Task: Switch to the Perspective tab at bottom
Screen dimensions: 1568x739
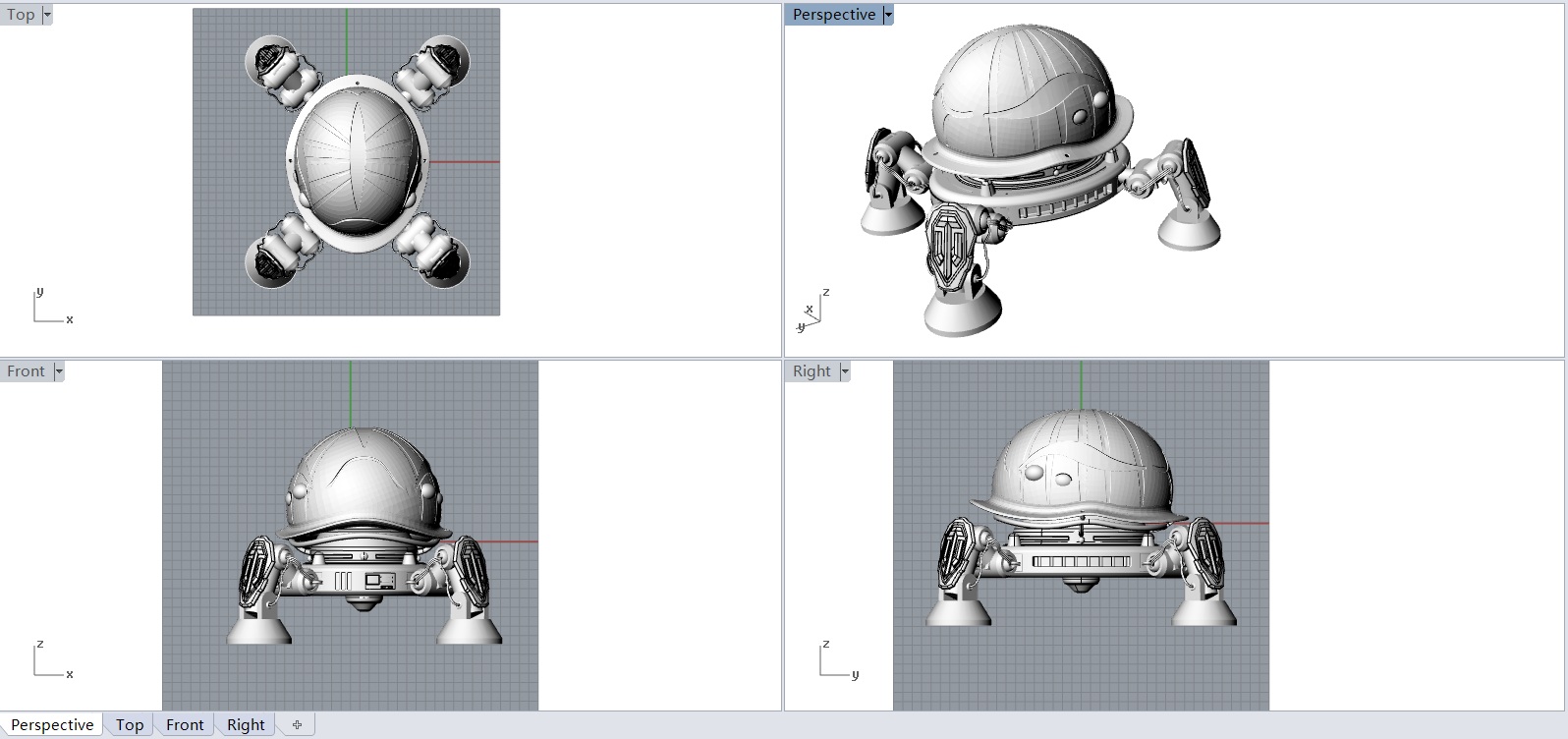Action: (52, 725)
